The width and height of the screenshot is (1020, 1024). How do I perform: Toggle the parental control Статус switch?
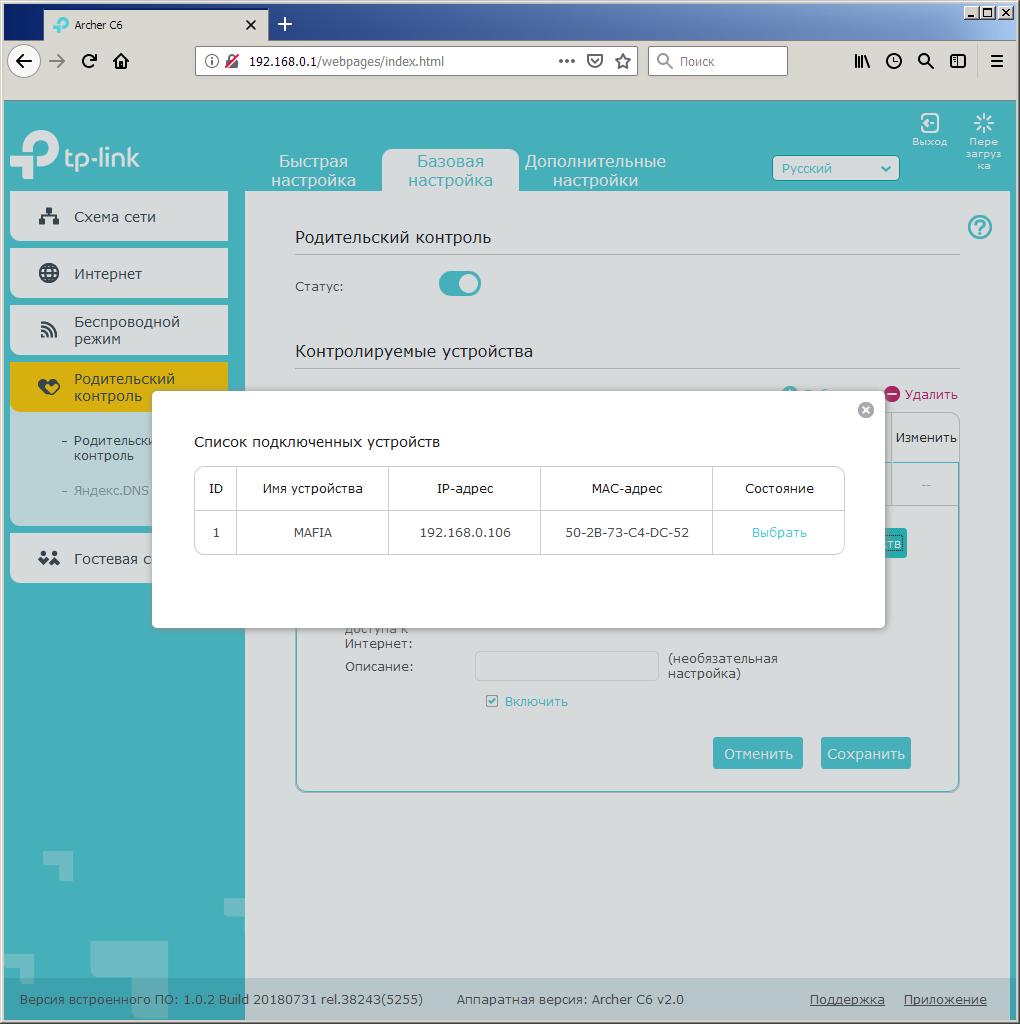pyautogui.click(x=460, y=284)
